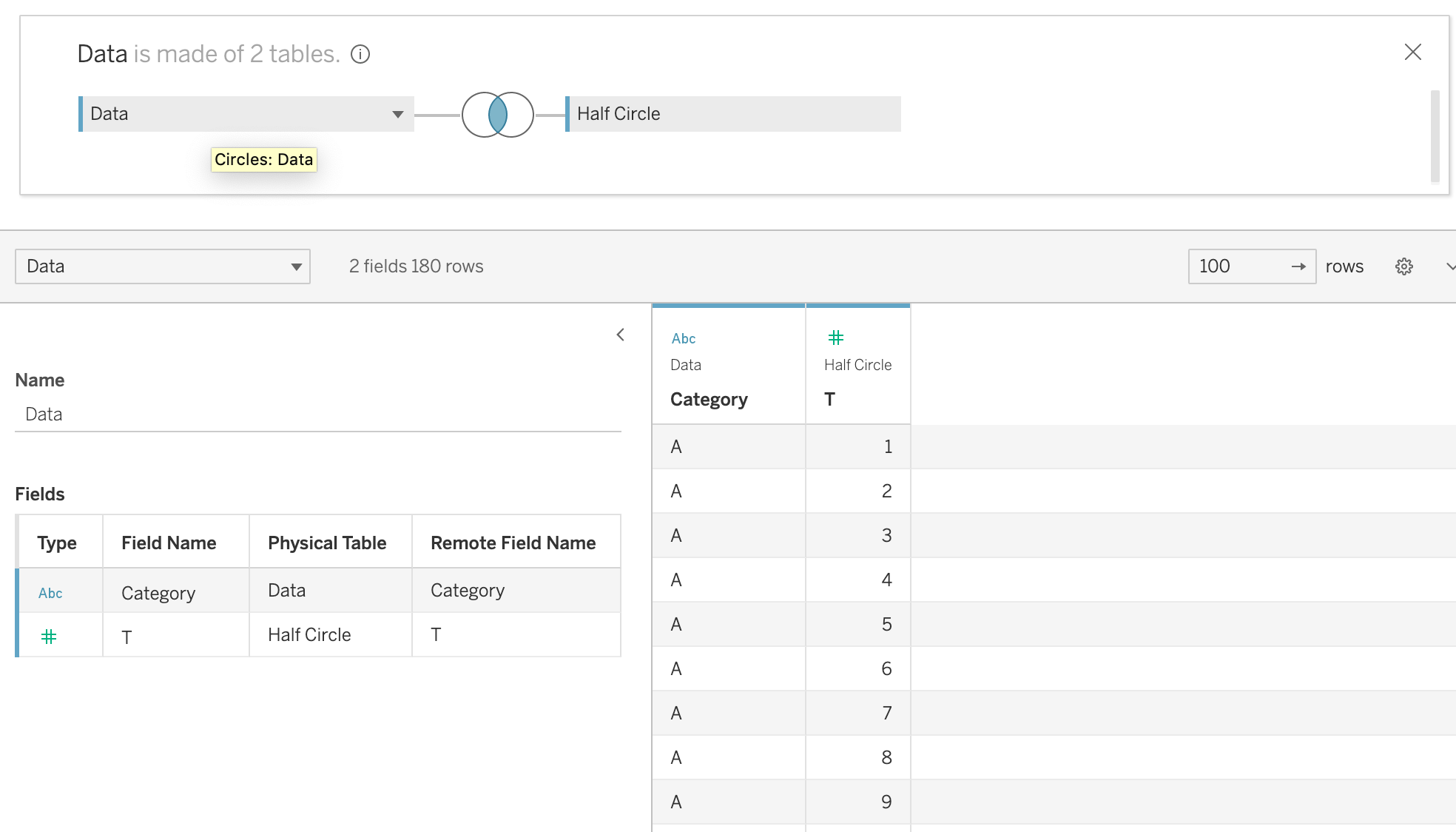Apply row count with the arrow button
Screen dimensions: 1456x832
tap(1298, 266)
